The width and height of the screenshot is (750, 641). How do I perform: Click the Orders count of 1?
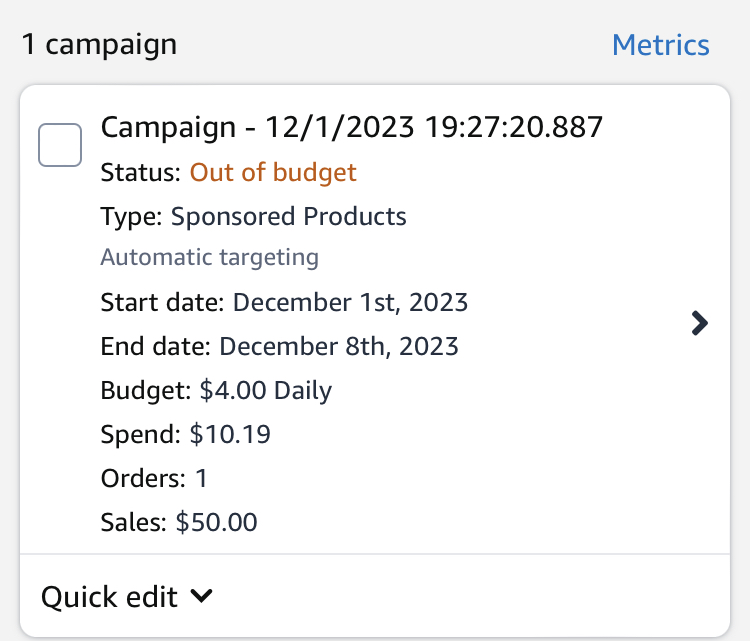click(x=201, y=478)
